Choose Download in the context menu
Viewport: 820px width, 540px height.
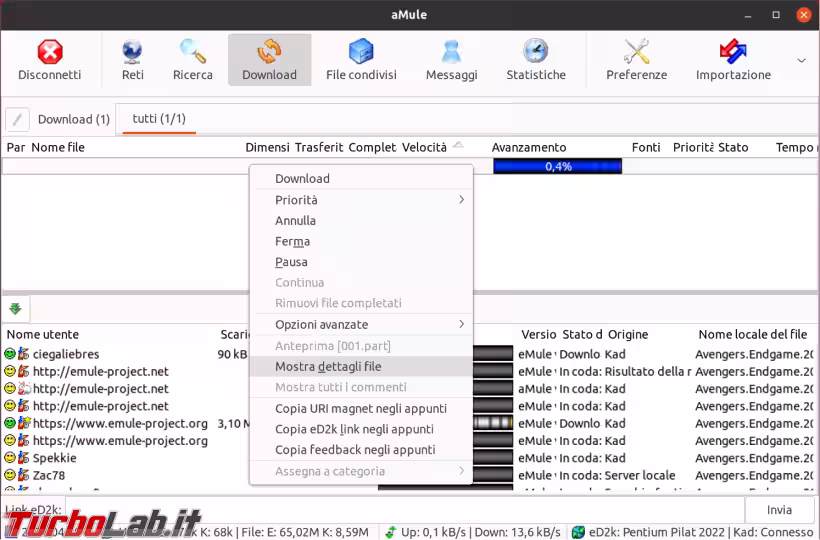(361, 179)
